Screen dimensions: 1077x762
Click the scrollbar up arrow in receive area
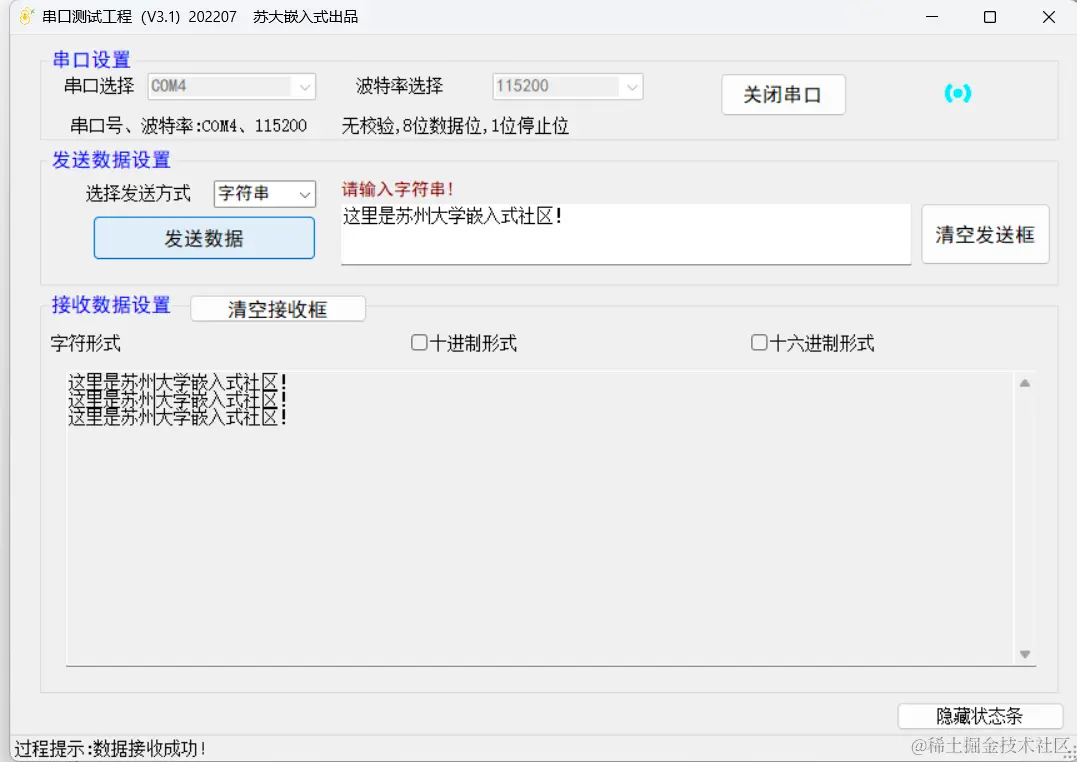[1024, 381]
